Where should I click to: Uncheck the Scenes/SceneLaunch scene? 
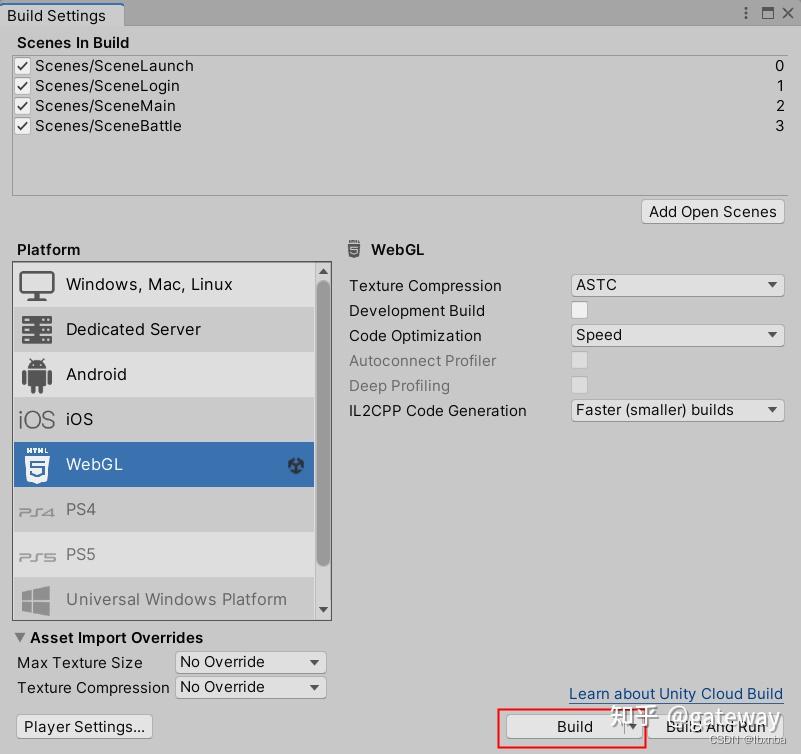pyautogui.click(x=22, y=66)
